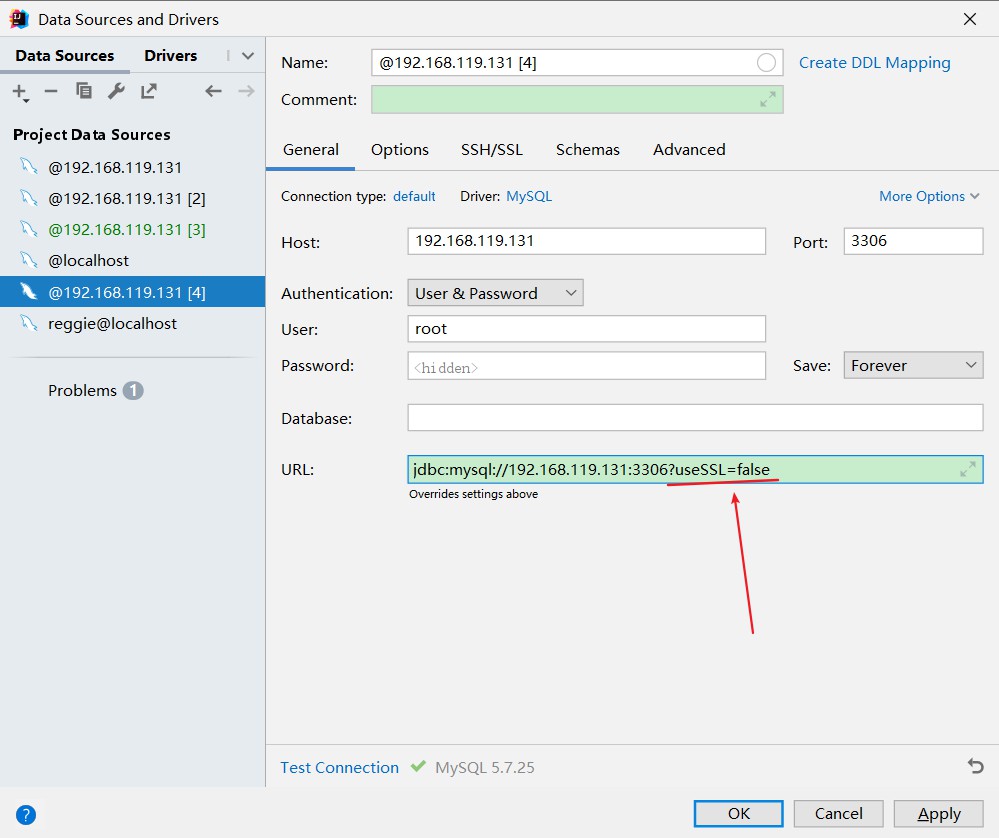Switch to the Drivers tab

pos(171,56)
